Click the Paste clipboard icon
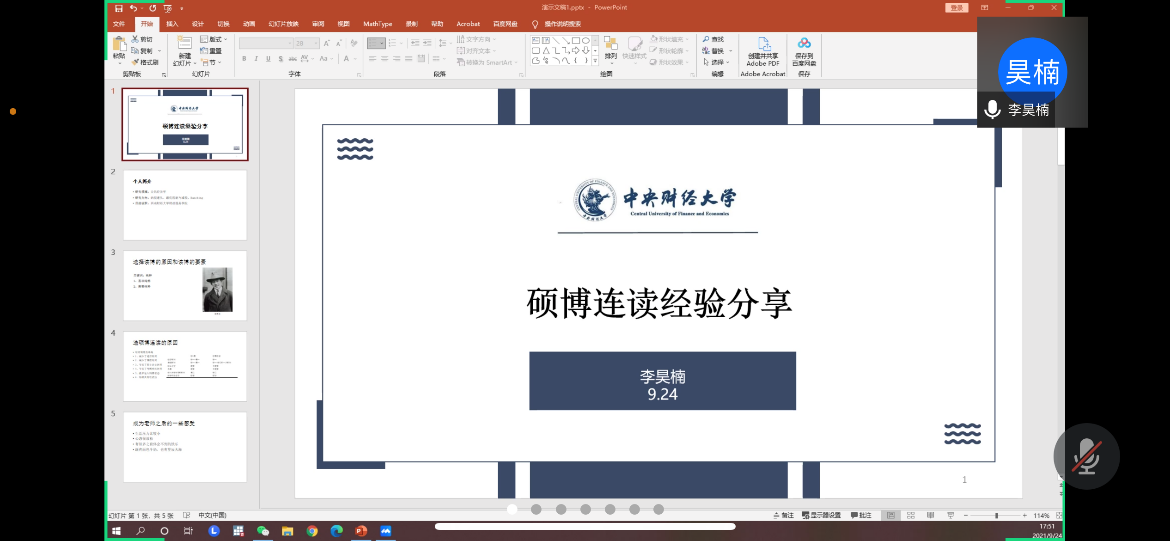 119,46
